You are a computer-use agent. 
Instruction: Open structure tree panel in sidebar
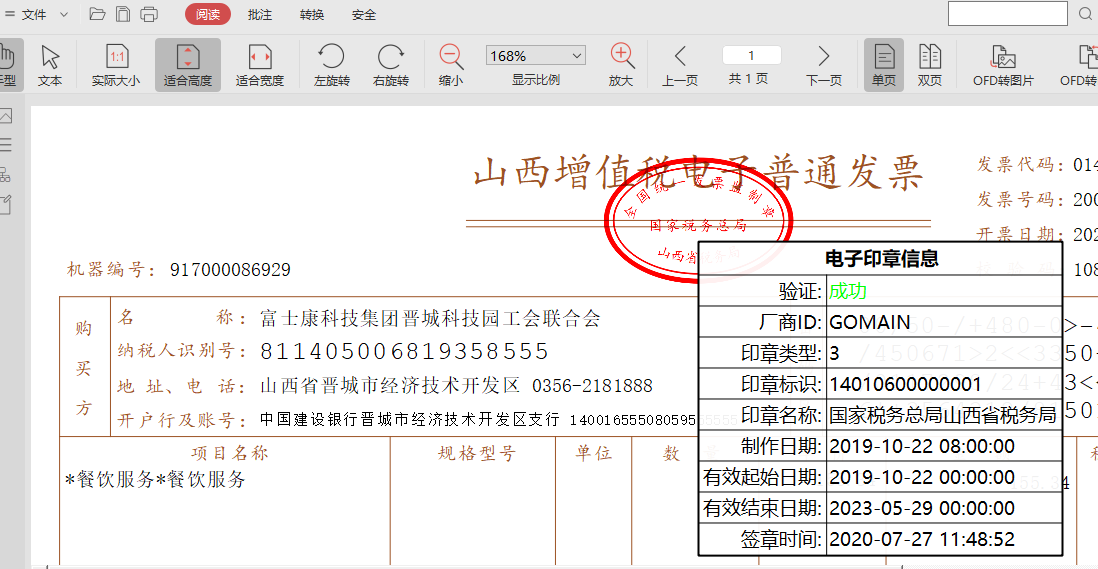pyautogui.click(x=6, y=174)
